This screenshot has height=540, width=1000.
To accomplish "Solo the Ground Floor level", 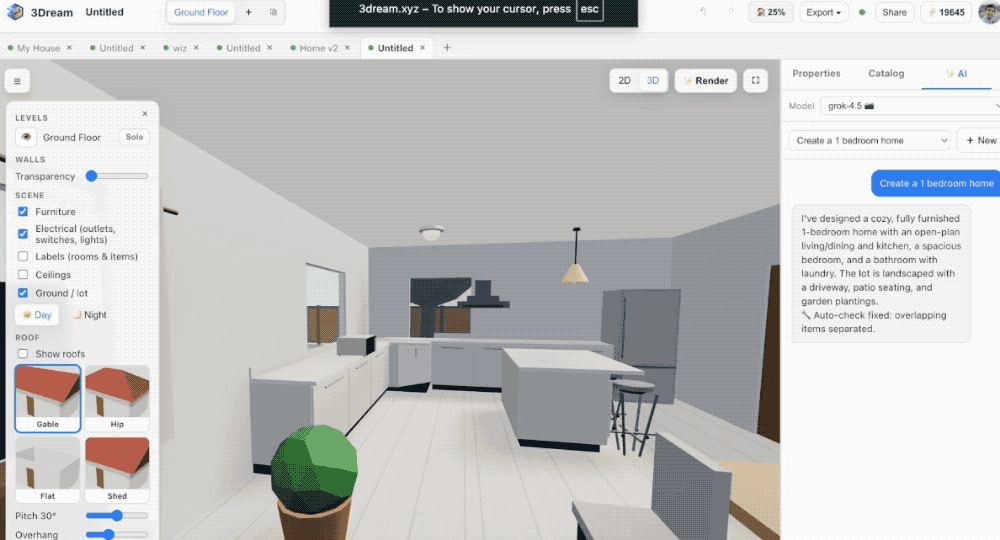I will point(134,137).
